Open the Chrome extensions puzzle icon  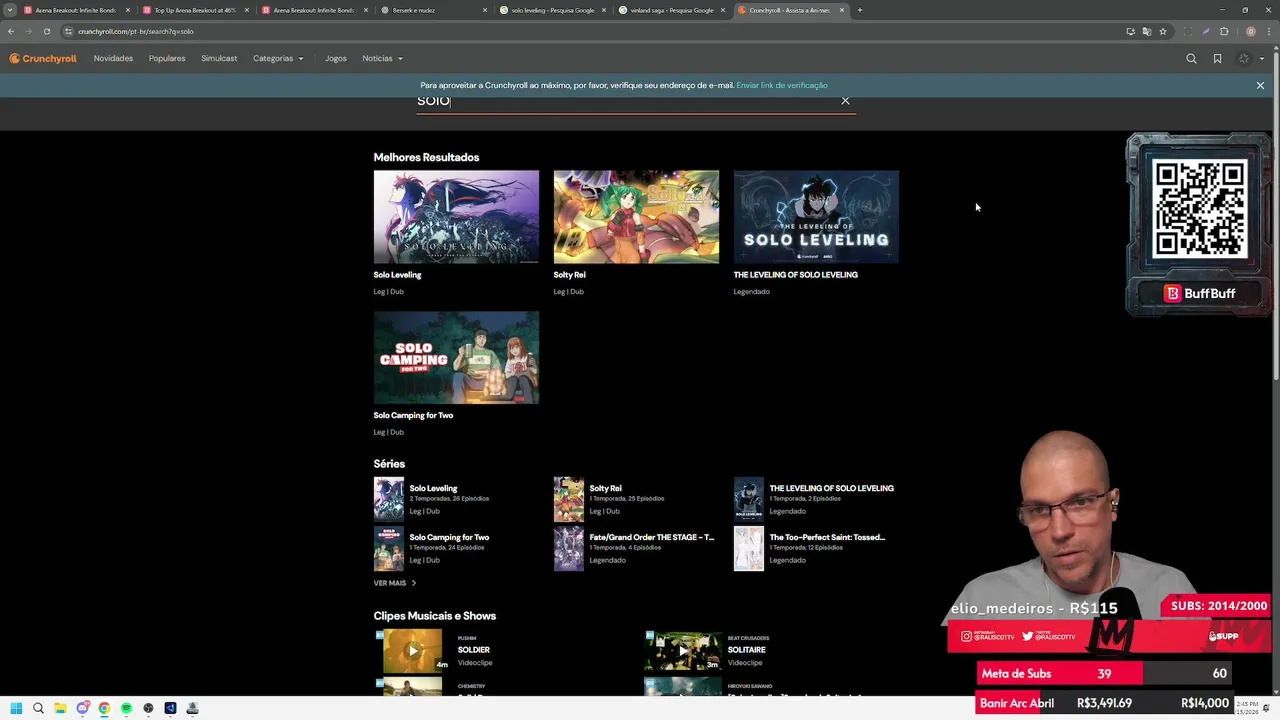point(1224,31)
